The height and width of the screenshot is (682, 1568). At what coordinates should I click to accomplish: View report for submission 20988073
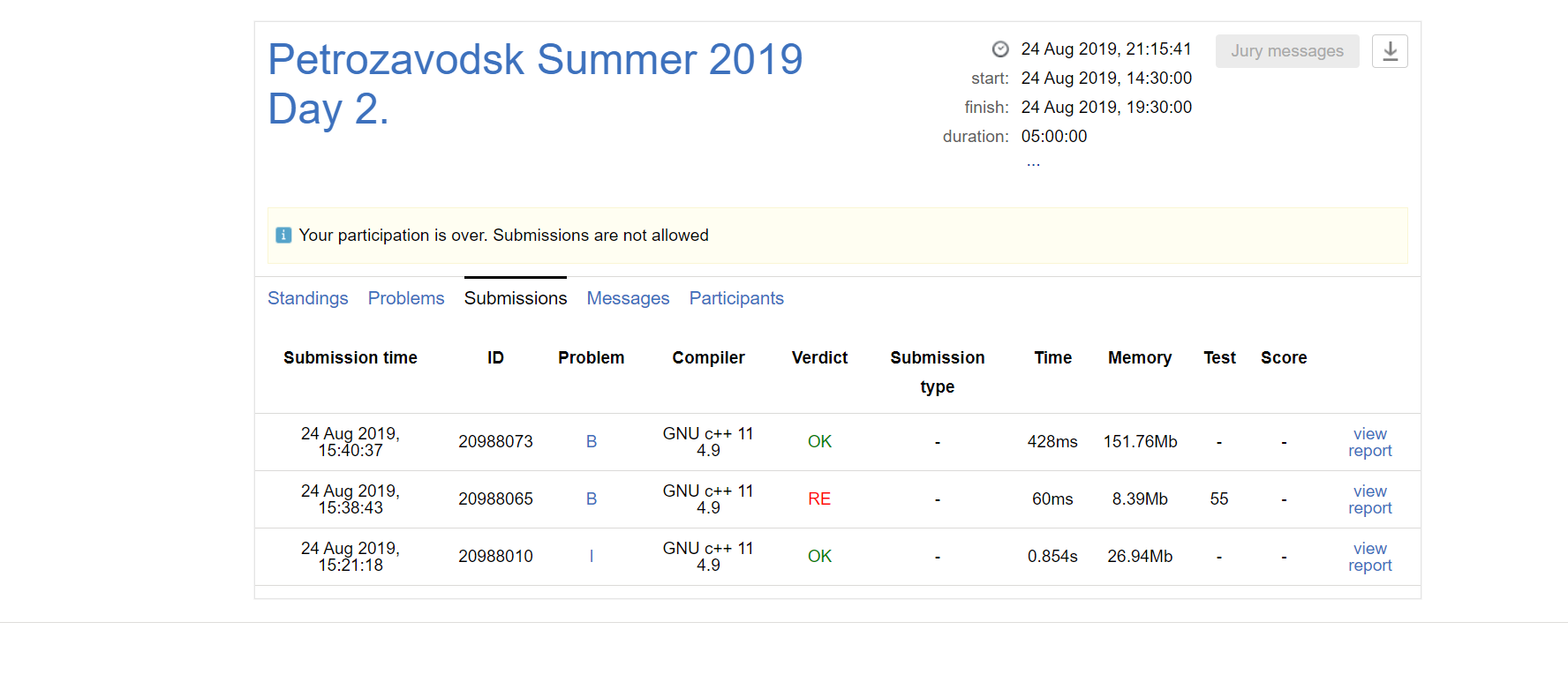[1369, 442]
